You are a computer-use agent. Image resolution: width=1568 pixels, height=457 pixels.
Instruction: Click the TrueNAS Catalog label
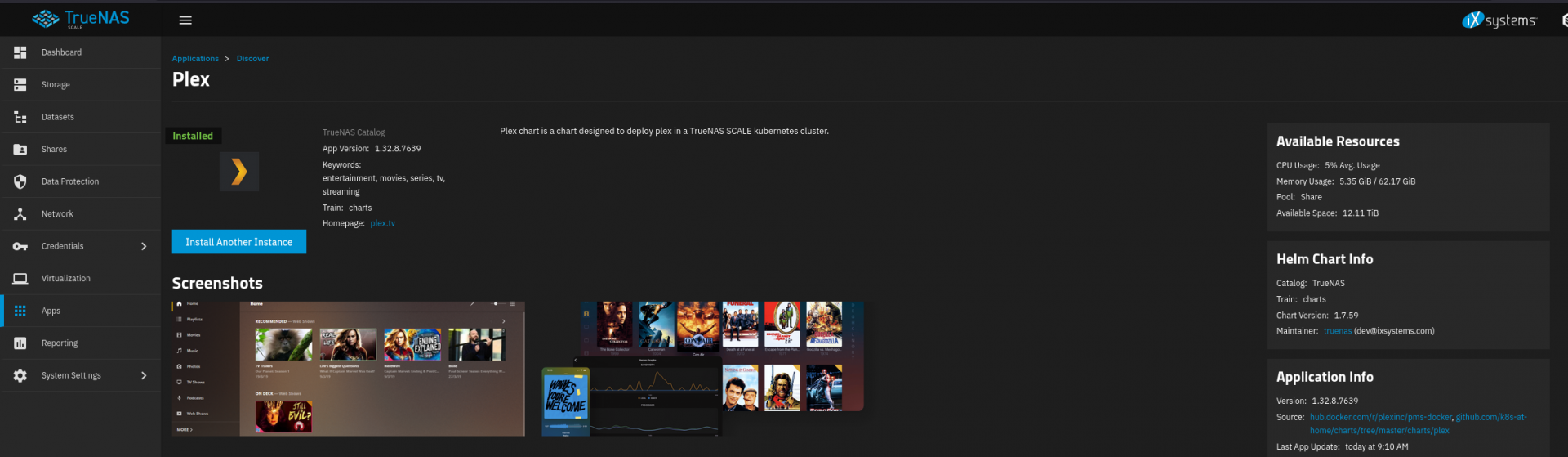[x=354, y=132]
